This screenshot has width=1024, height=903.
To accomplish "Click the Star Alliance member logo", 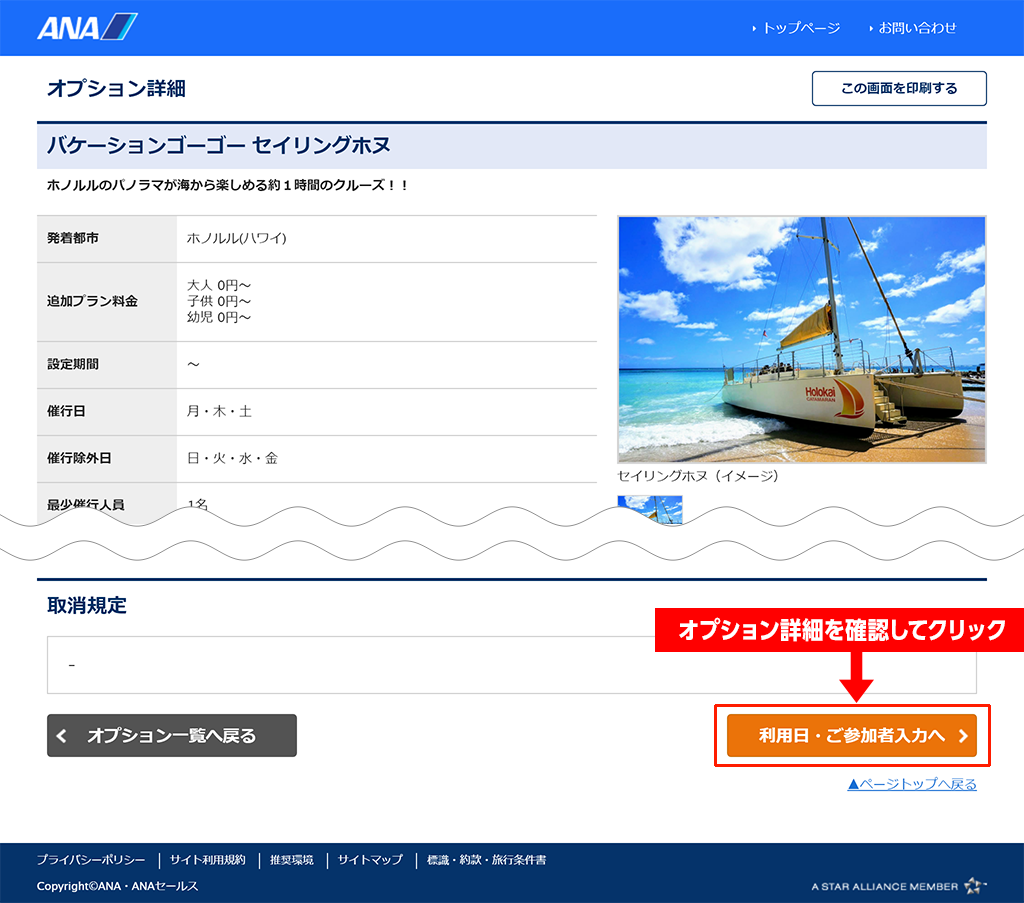I will (x=899, y=886).
